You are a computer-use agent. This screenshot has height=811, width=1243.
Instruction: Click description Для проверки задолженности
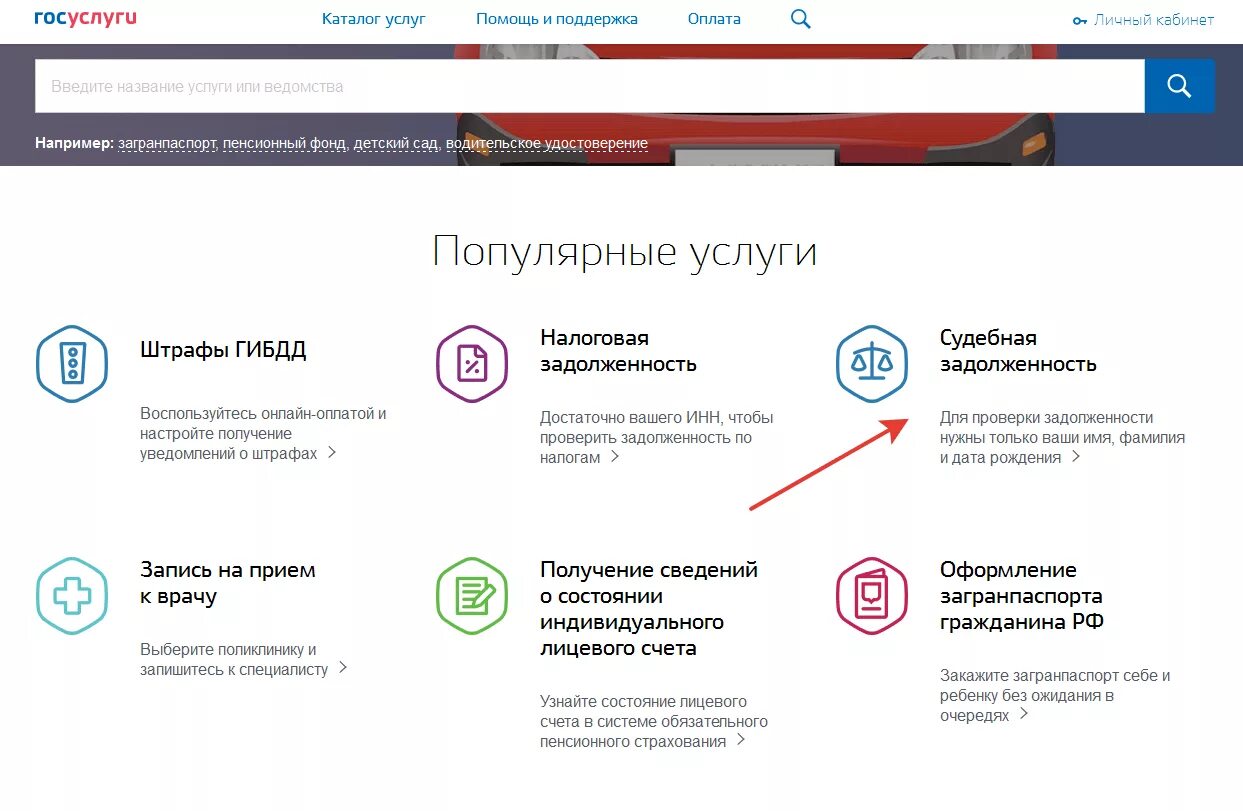1062,437
